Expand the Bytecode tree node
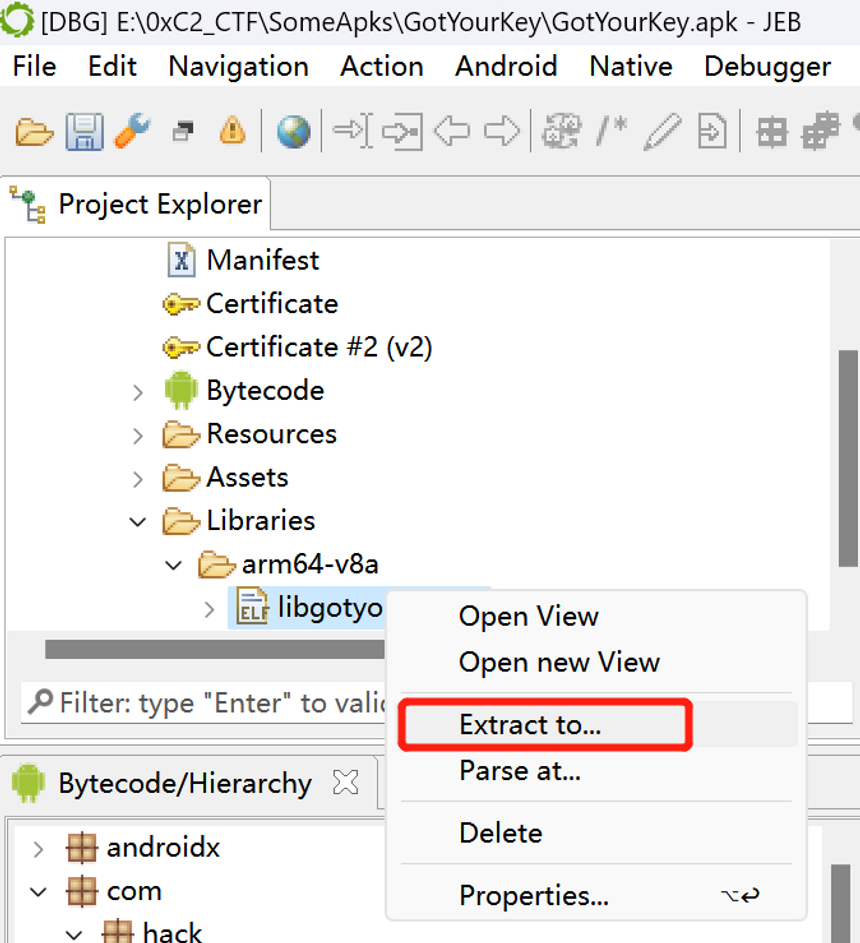 [137, 391]
